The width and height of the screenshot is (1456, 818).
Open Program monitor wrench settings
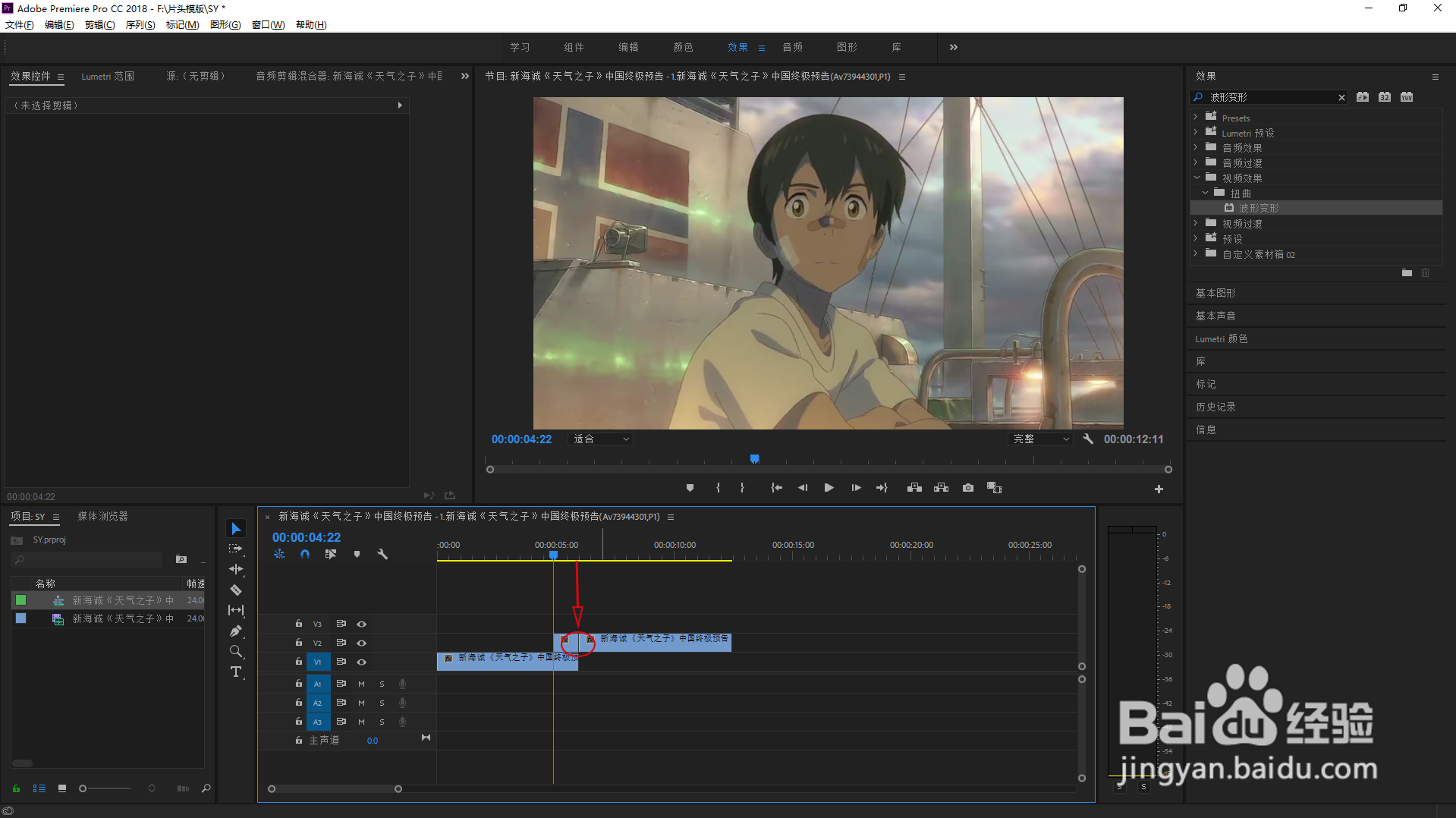tap(1088, 439)
